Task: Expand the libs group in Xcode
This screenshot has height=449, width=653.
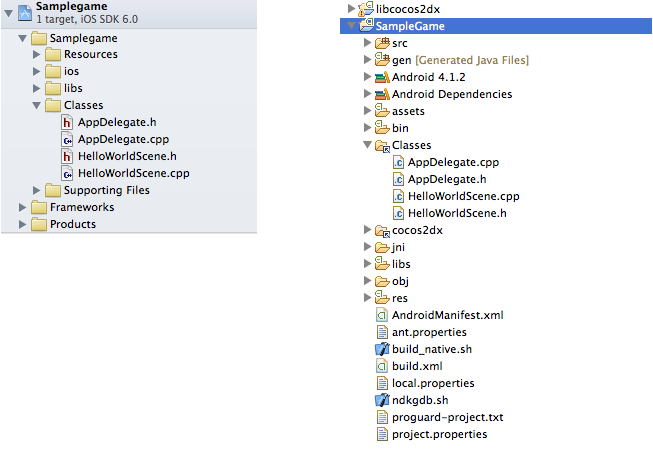Action: [x=37, y=88]
